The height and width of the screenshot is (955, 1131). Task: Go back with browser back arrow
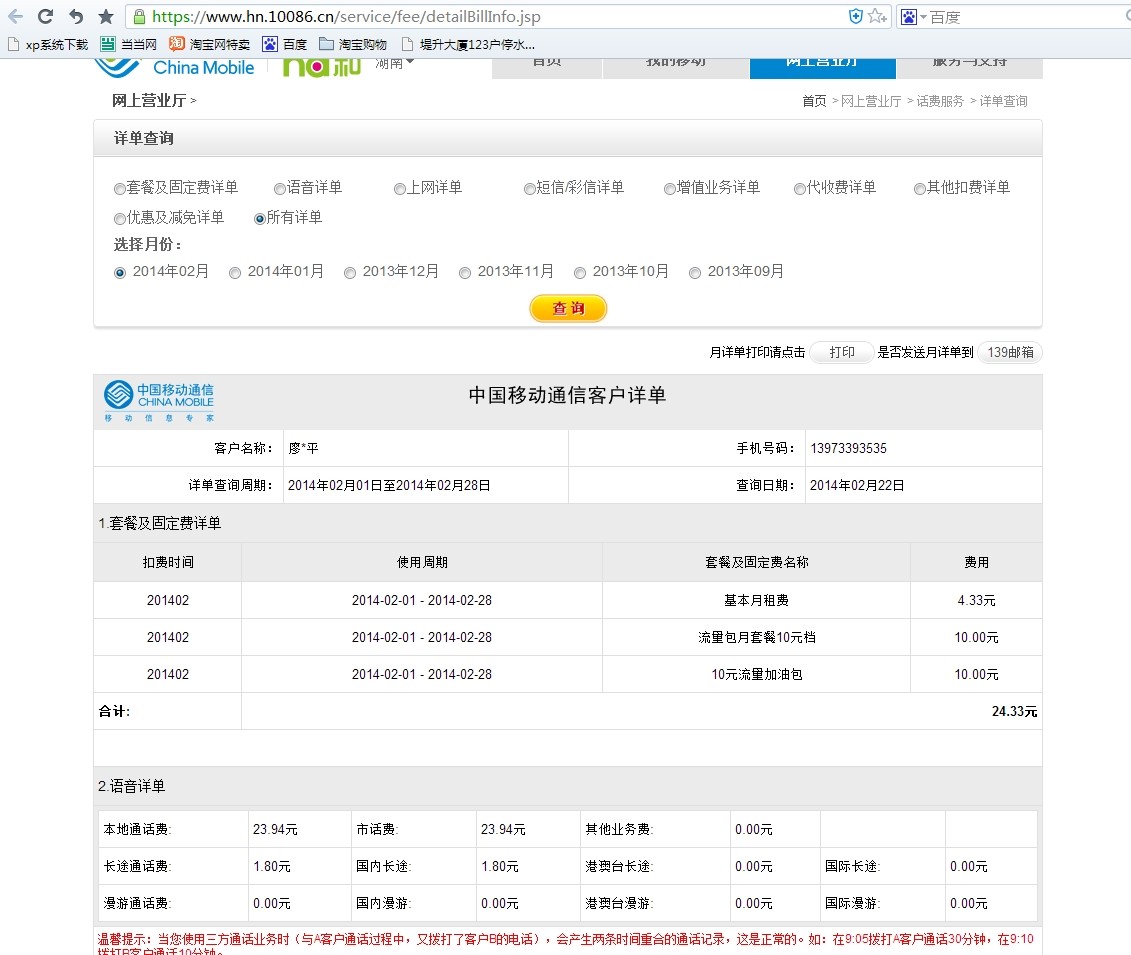point(15,16)
